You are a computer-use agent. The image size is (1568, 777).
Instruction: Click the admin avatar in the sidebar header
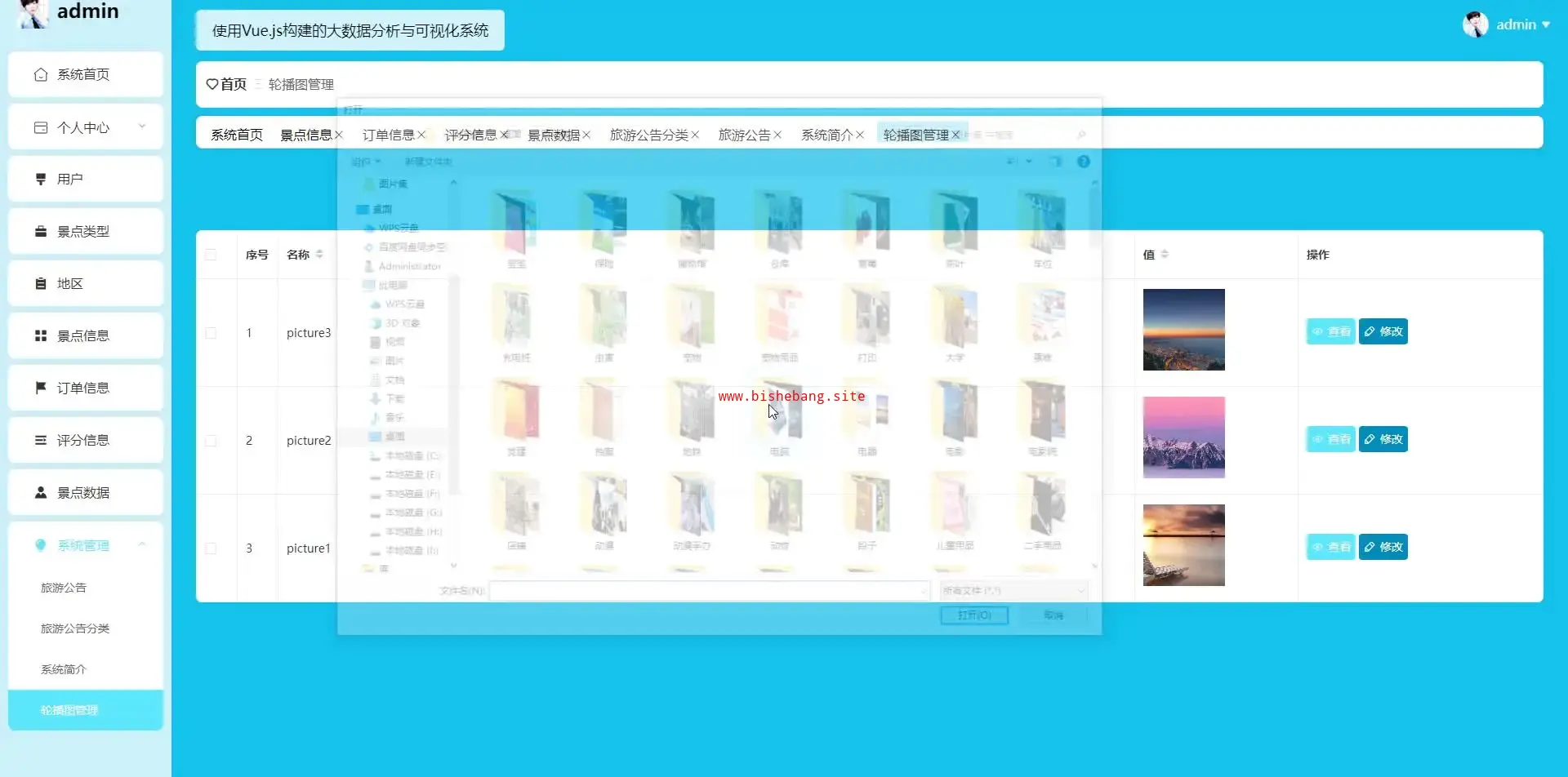tap(34, 12)
